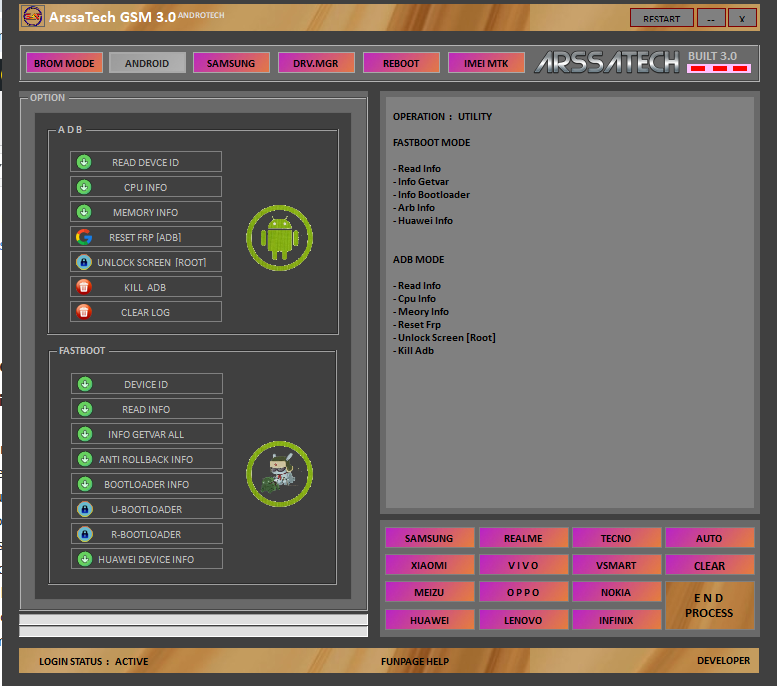Select the HUAWEI brand button
Image resolution: width=777 pixels, height=686 pixels.
point(429,620)
